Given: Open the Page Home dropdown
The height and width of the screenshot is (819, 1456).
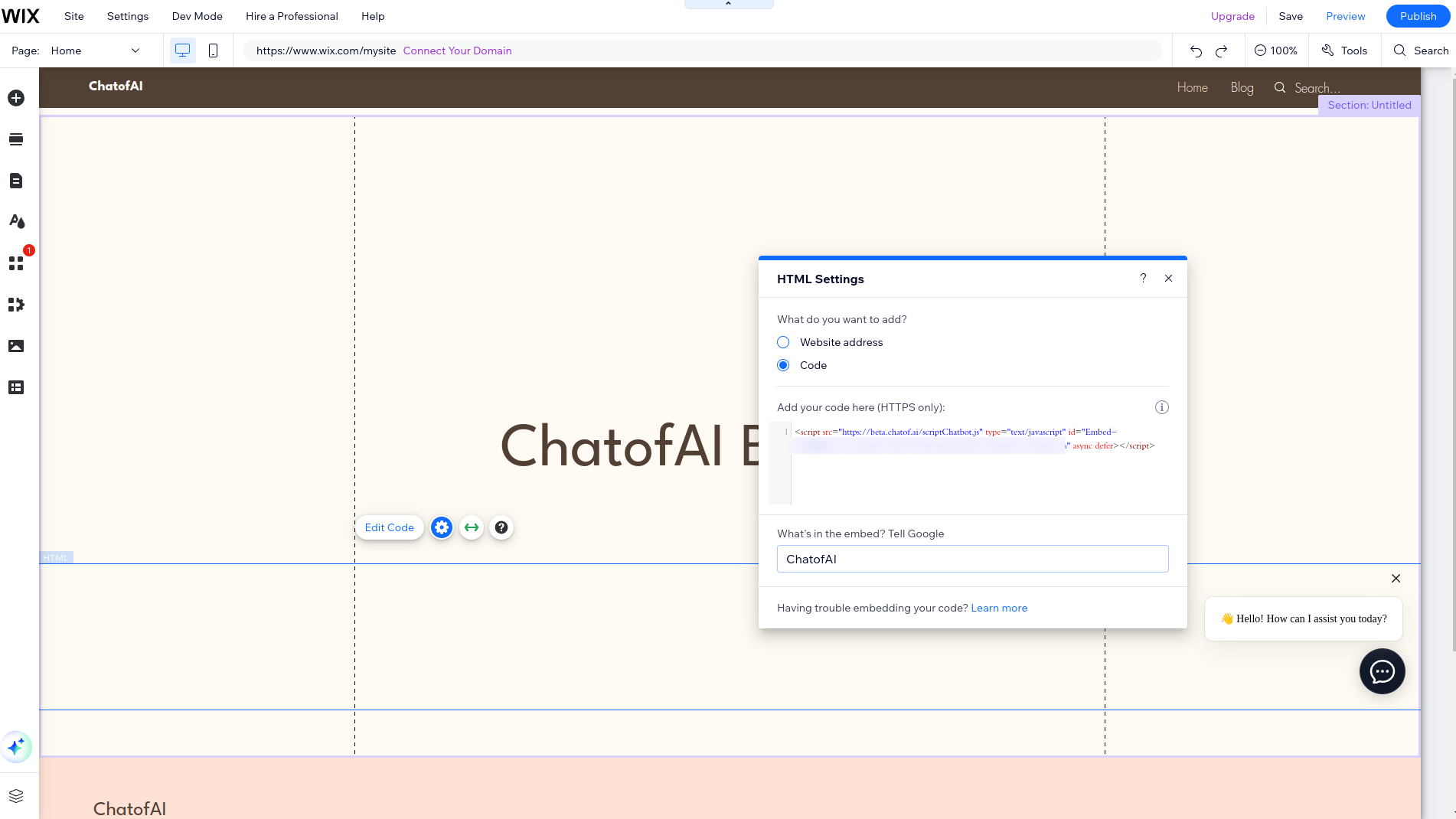Looking at the screenshot, I should click(x=96, y=51).
